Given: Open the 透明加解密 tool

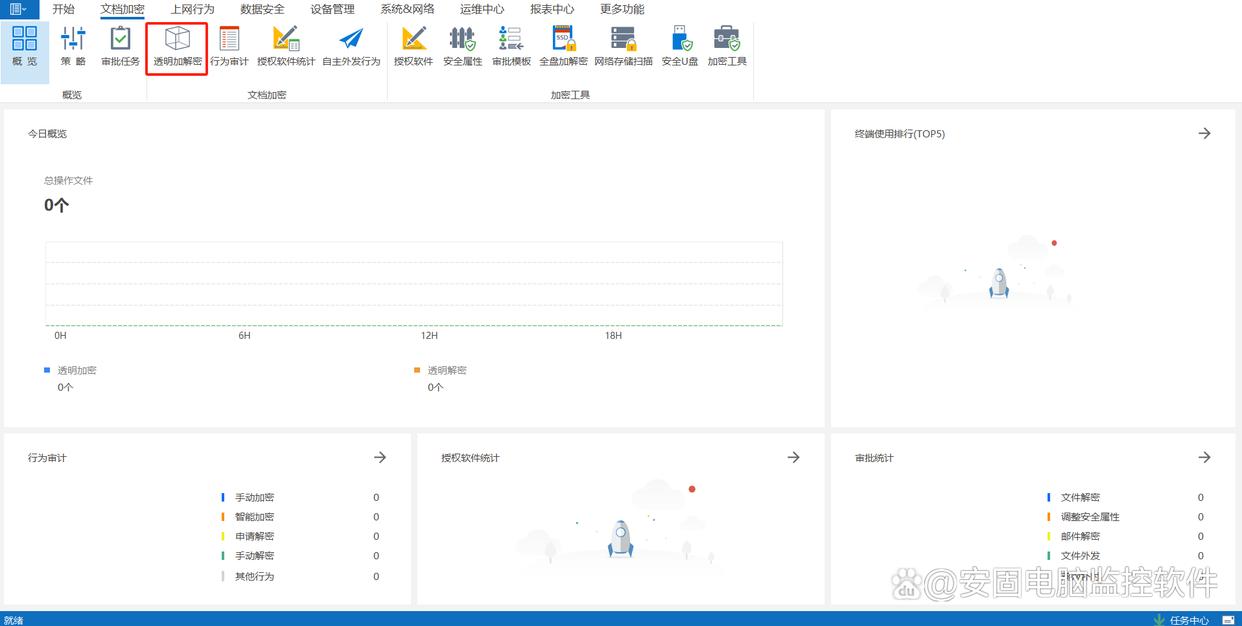Looking at the screenshot, I should (177, 47).
